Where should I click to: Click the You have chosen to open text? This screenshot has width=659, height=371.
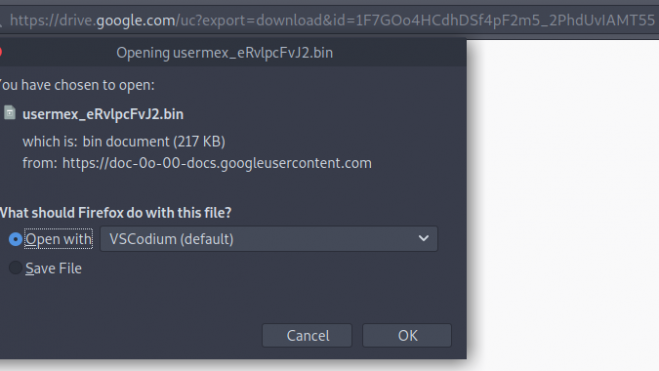point(77,85)
